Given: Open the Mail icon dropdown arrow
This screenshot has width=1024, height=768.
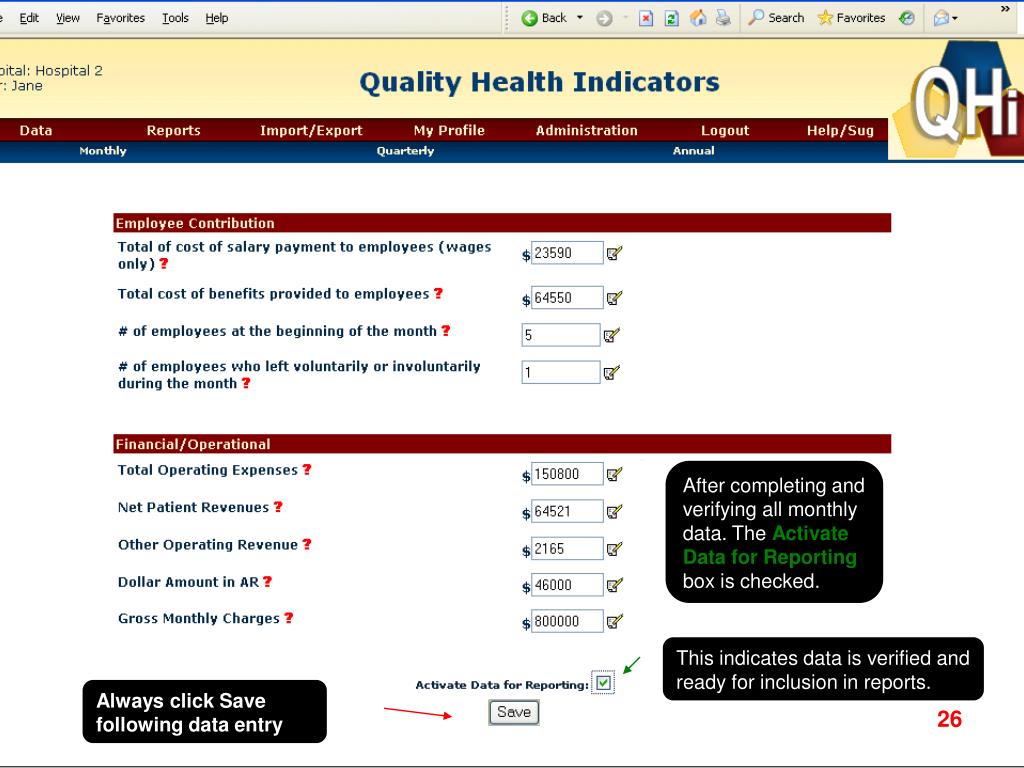Looking at the screenshot, I should click(x=955, y=18).
